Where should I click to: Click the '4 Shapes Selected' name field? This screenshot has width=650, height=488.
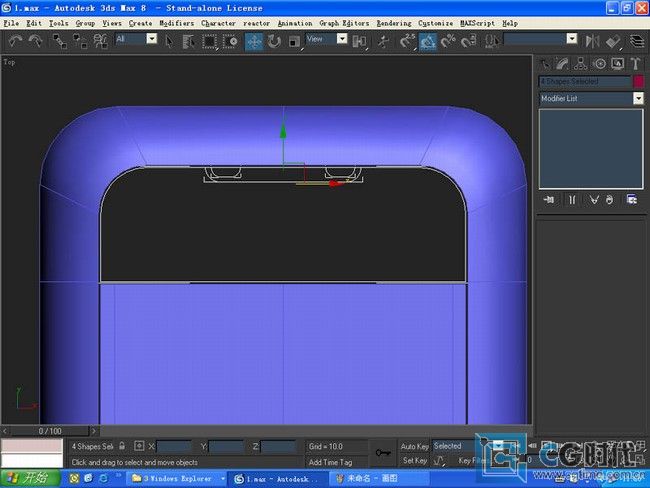tap(585, 81)
